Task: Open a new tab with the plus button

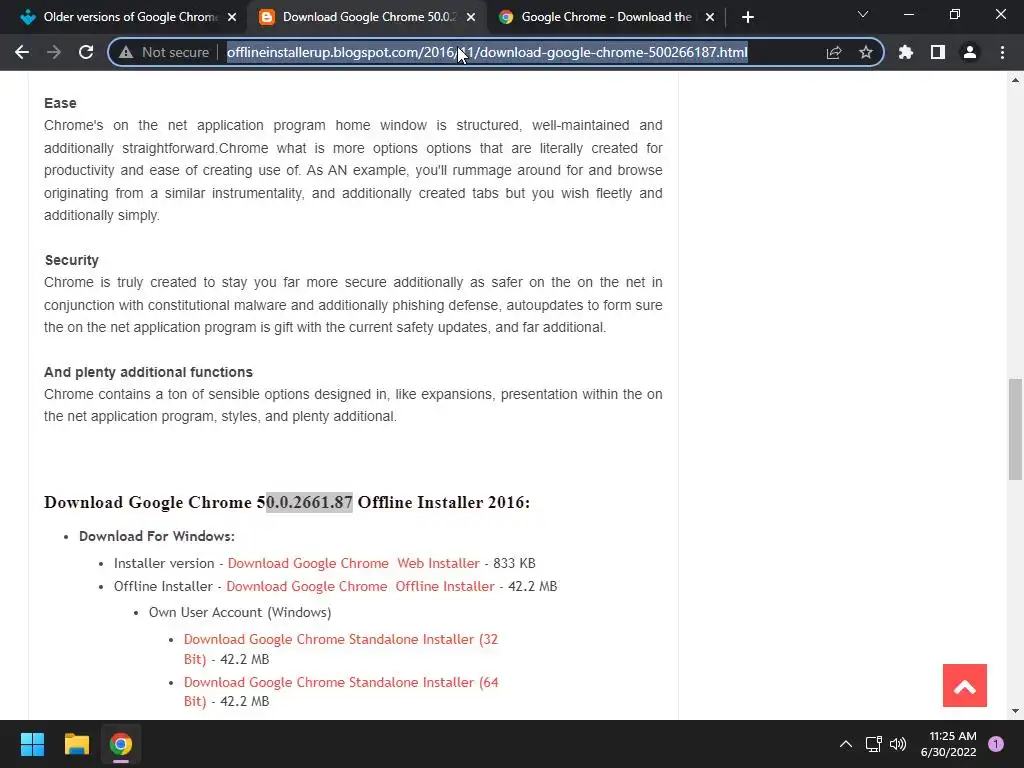Action: pyautogui.click(x=748, y=17)
